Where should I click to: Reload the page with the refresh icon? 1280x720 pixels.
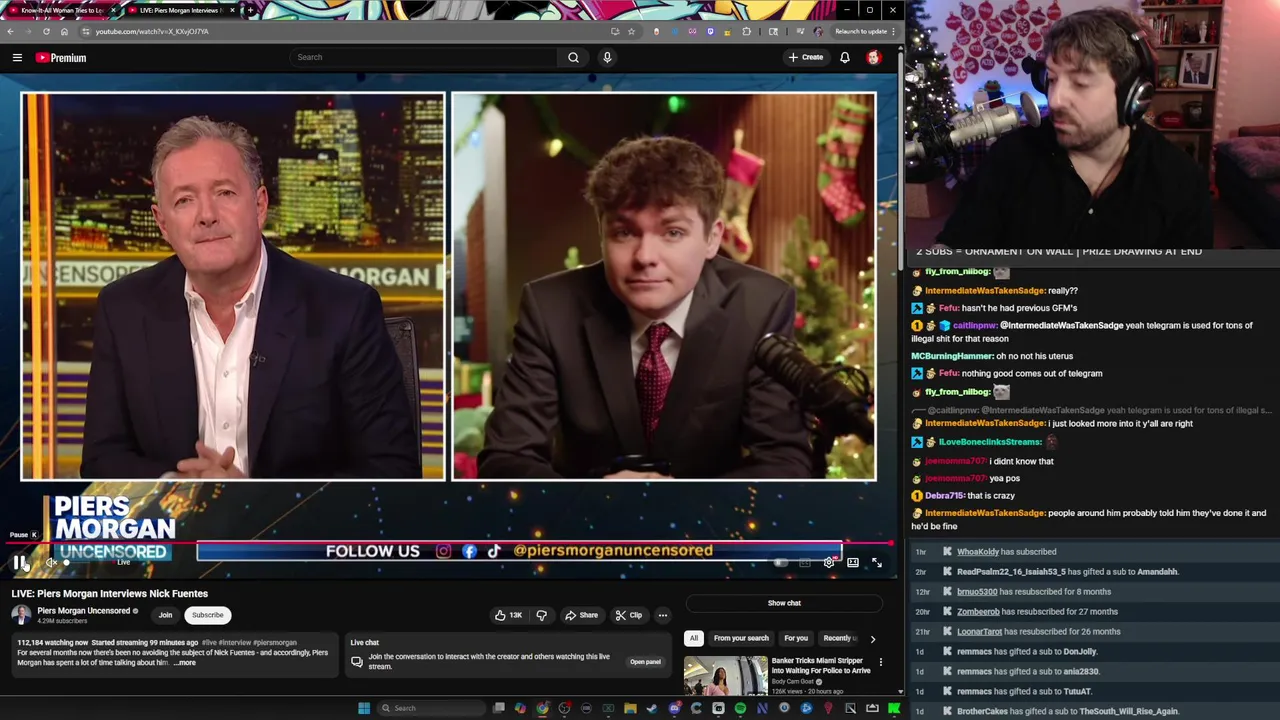click(46, 31)
